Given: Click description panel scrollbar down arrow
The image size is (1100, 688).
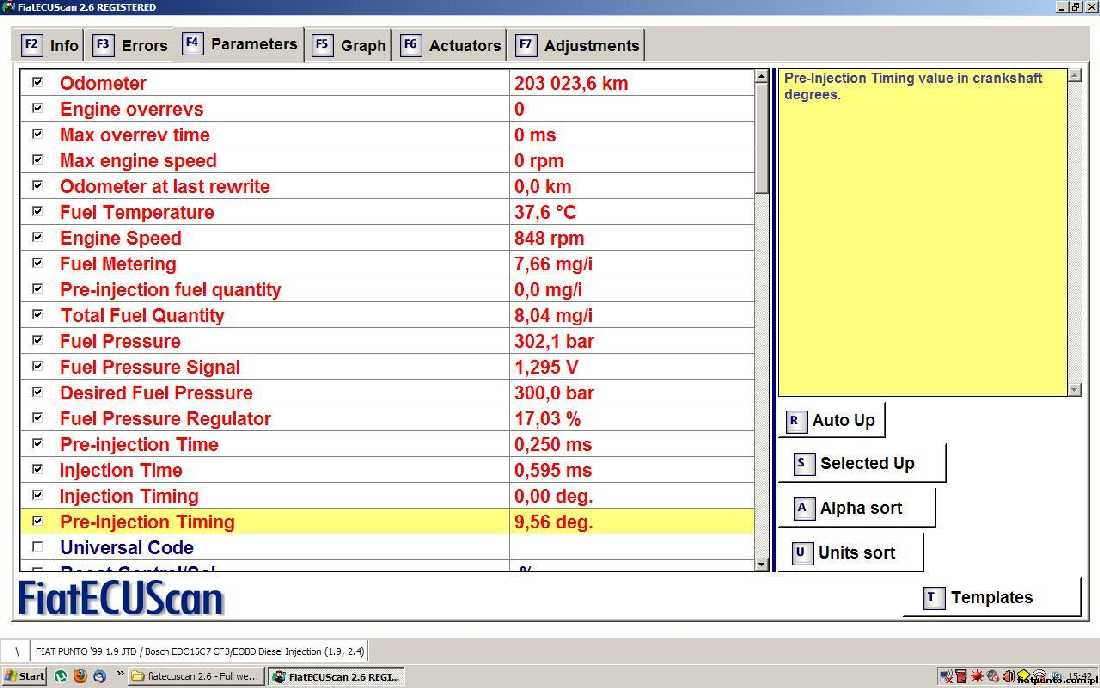Looking at the screenshot, I should tap(1075, 389).
